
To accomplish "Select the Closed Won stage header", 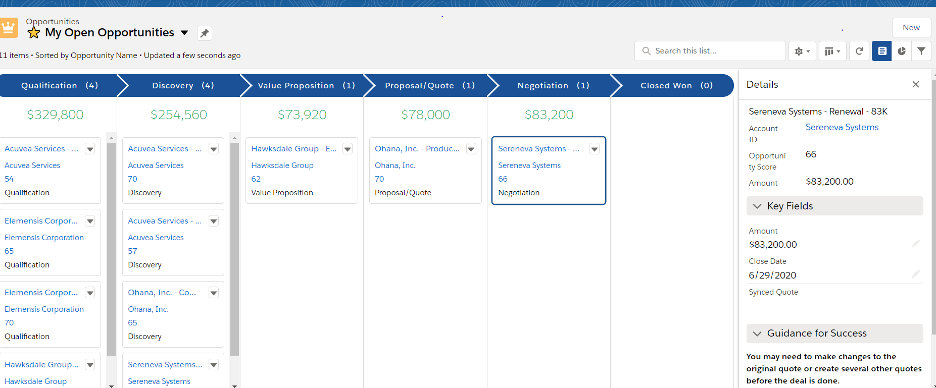I will pyautogui.click(x=676, y=85).
